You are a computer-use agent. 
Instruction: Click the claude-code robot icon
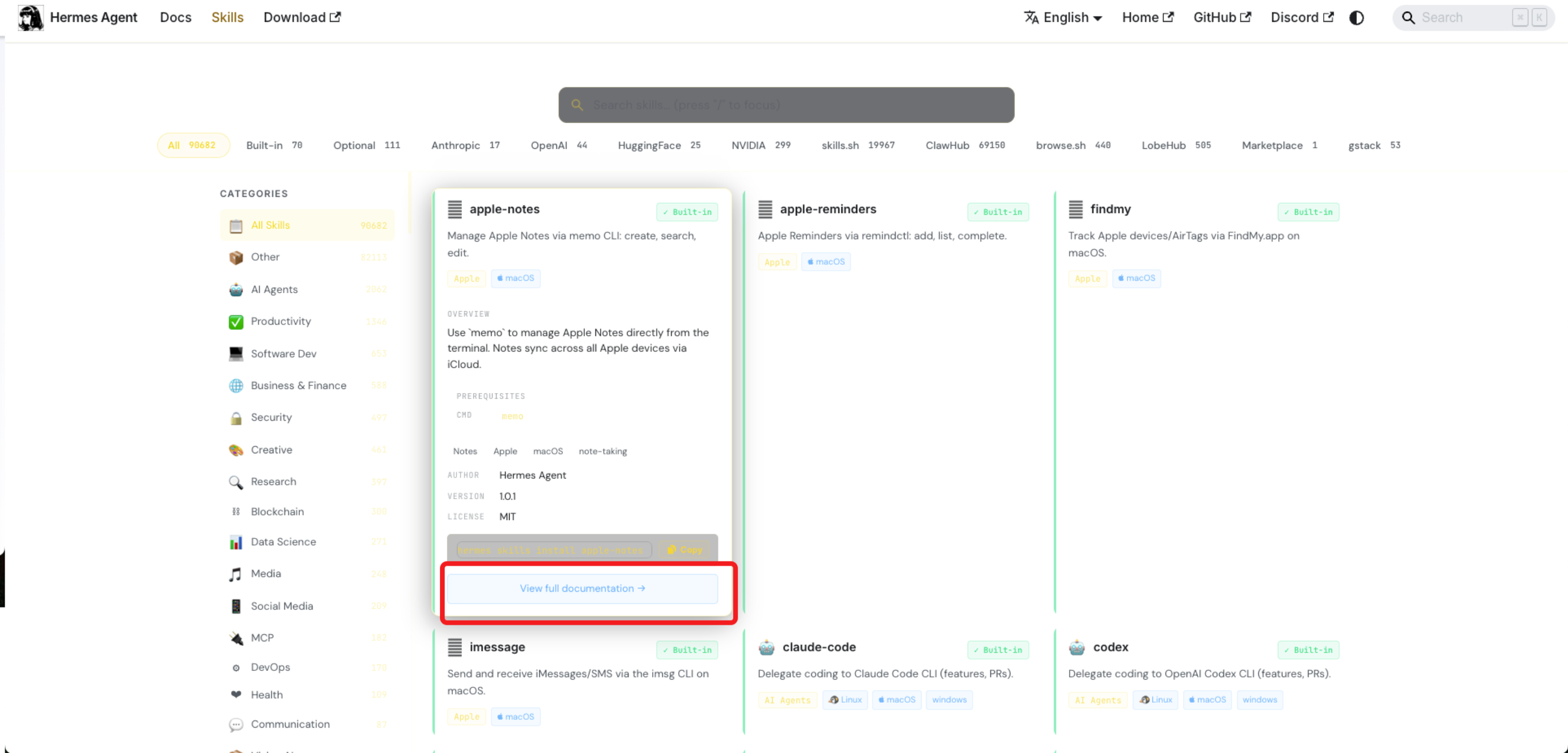click(x=766, y=648)
